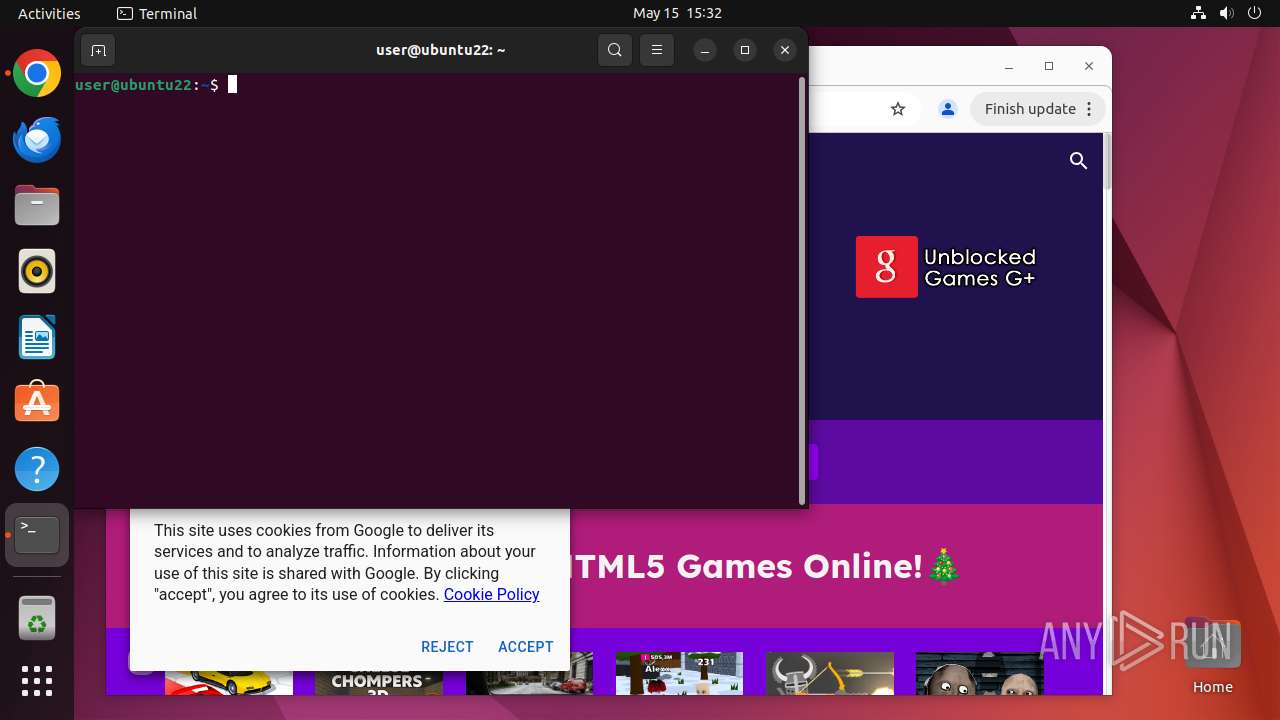Minimize the Chrome window
The image size is (1280, 720).
(1009, 66)
